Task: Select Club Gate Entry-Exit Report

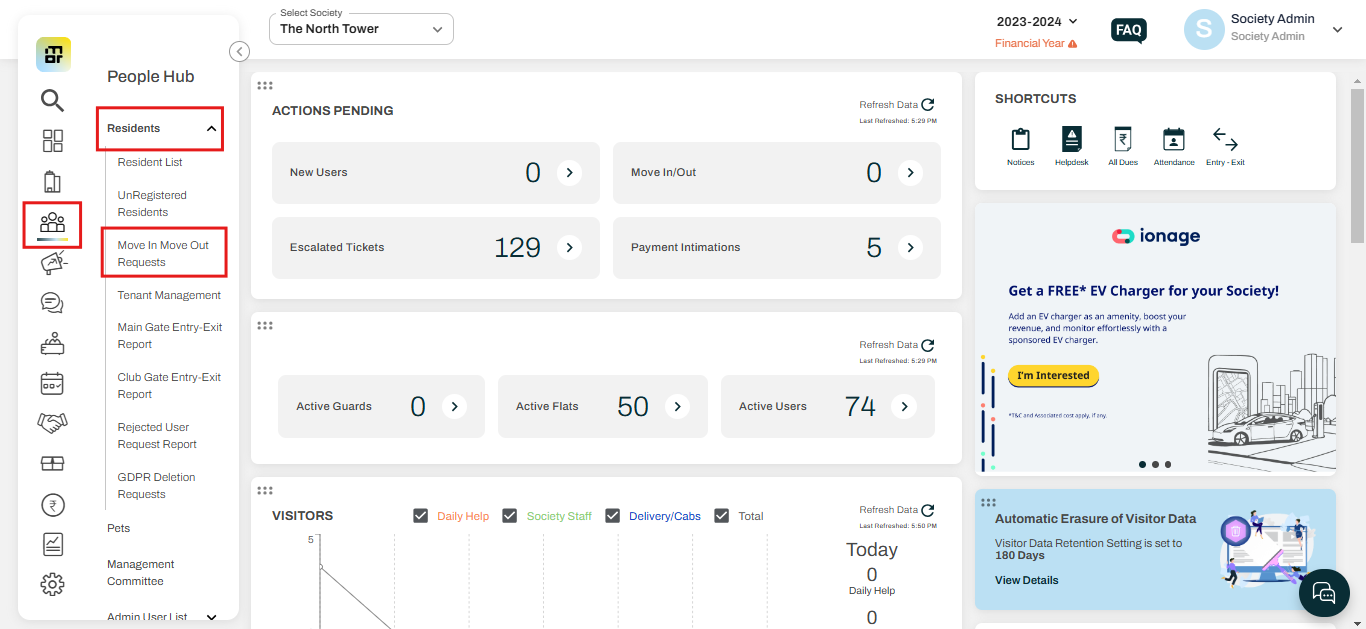Action: [x=169, y=386]
